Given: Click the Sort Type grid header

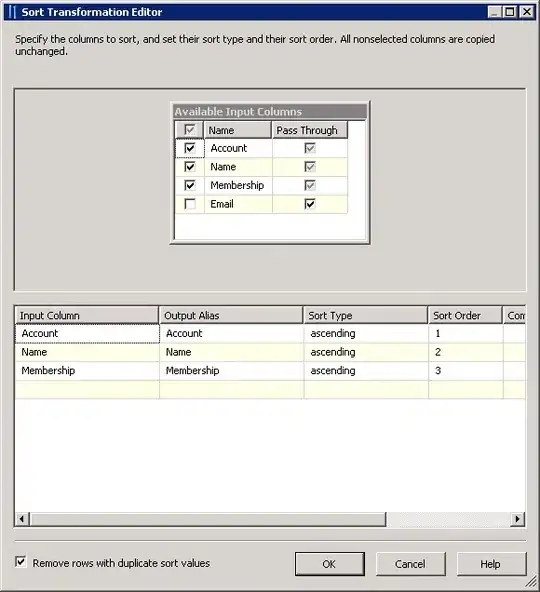Looking at the screenshot, I should (x=366, y=315).
